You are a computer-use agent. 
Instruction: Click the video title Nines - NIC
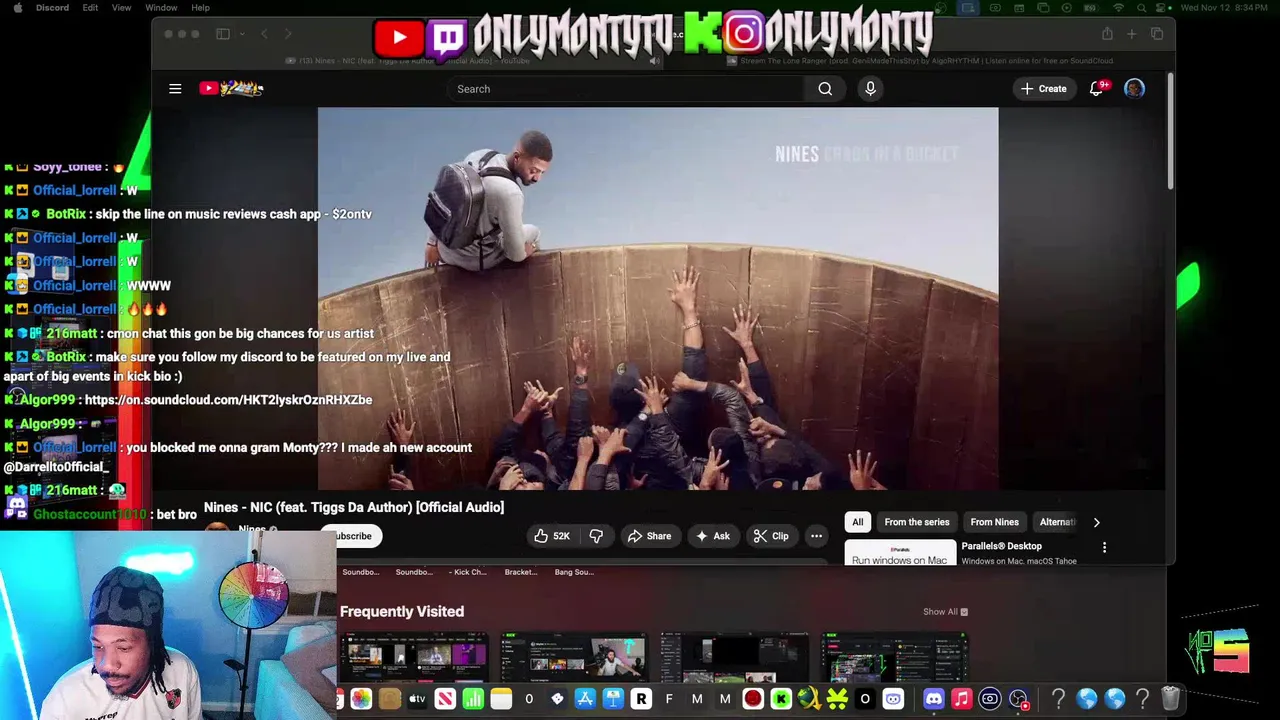[354, 507]
